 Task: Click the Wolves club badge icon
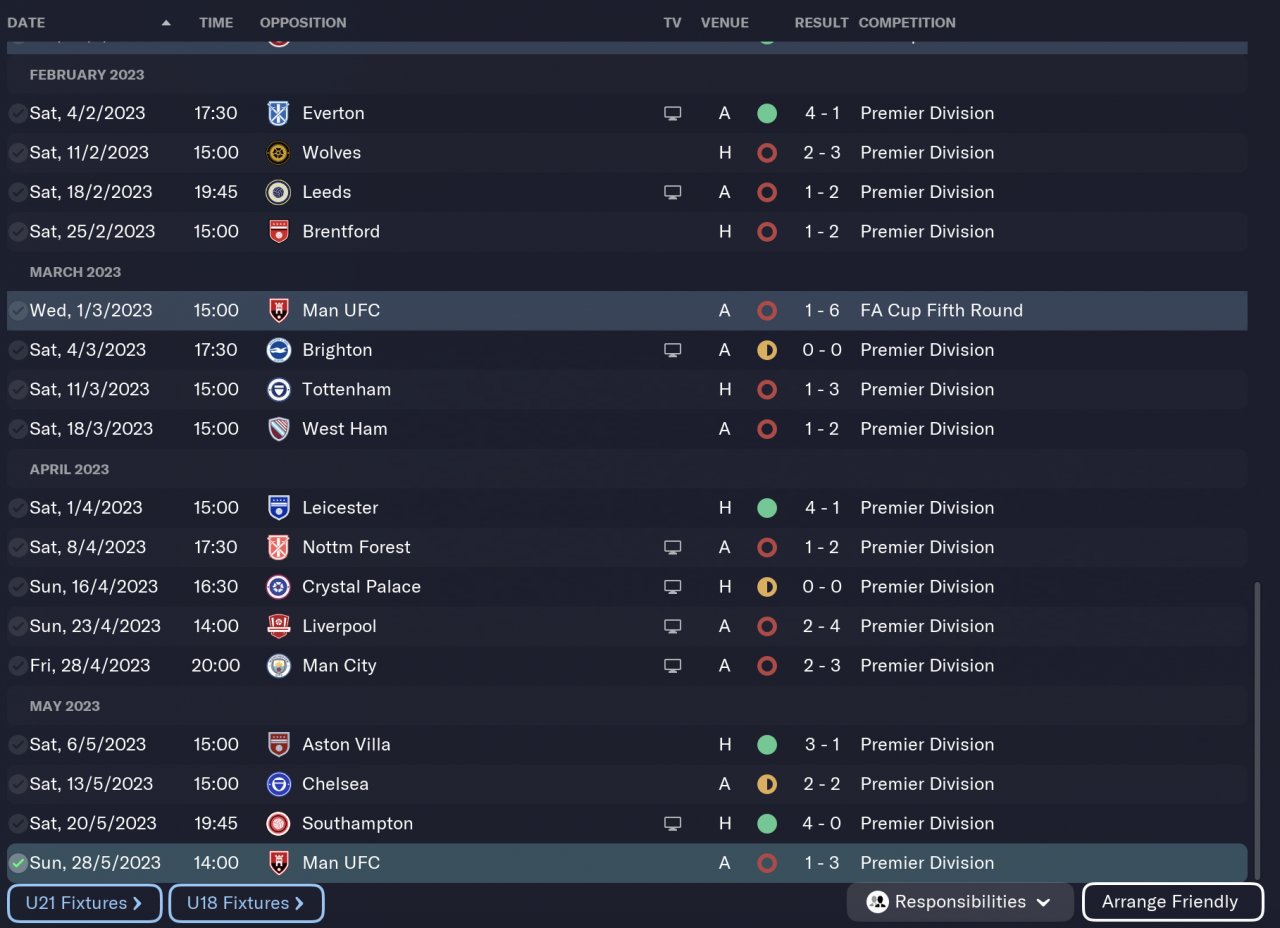[278, 153]
